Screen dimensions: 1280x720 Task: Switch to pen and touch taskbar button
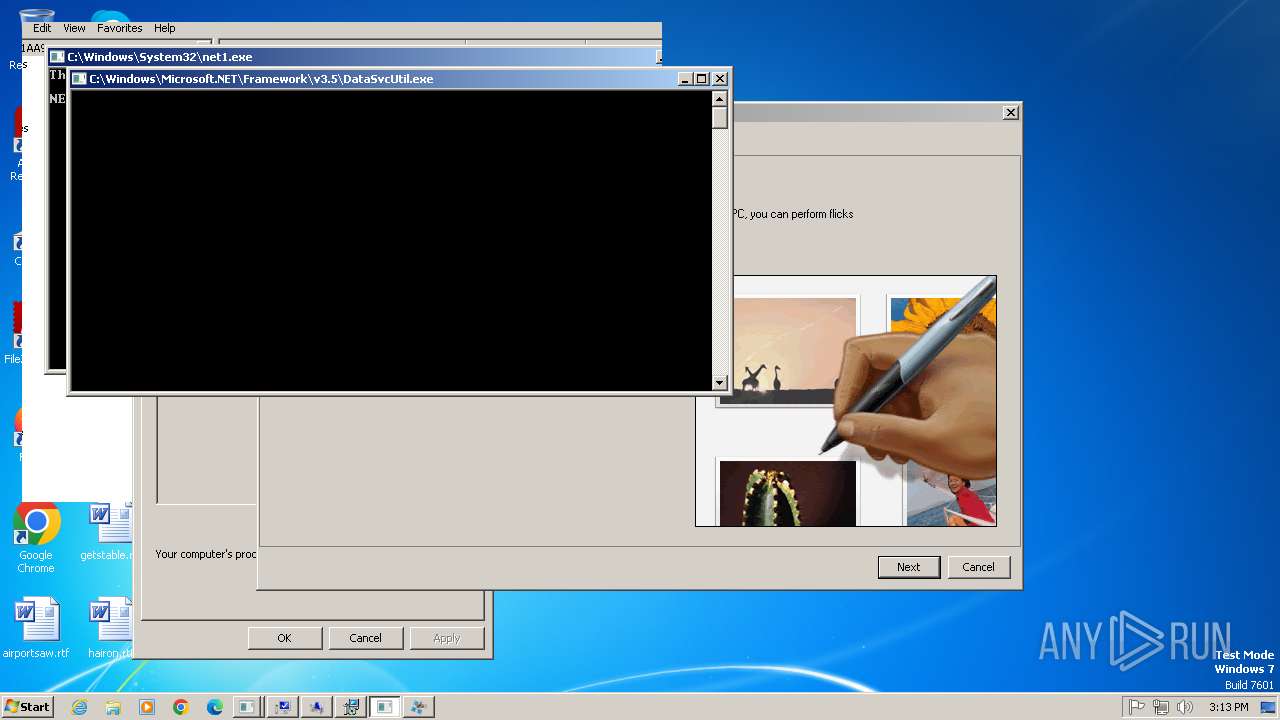click(317, 707)
